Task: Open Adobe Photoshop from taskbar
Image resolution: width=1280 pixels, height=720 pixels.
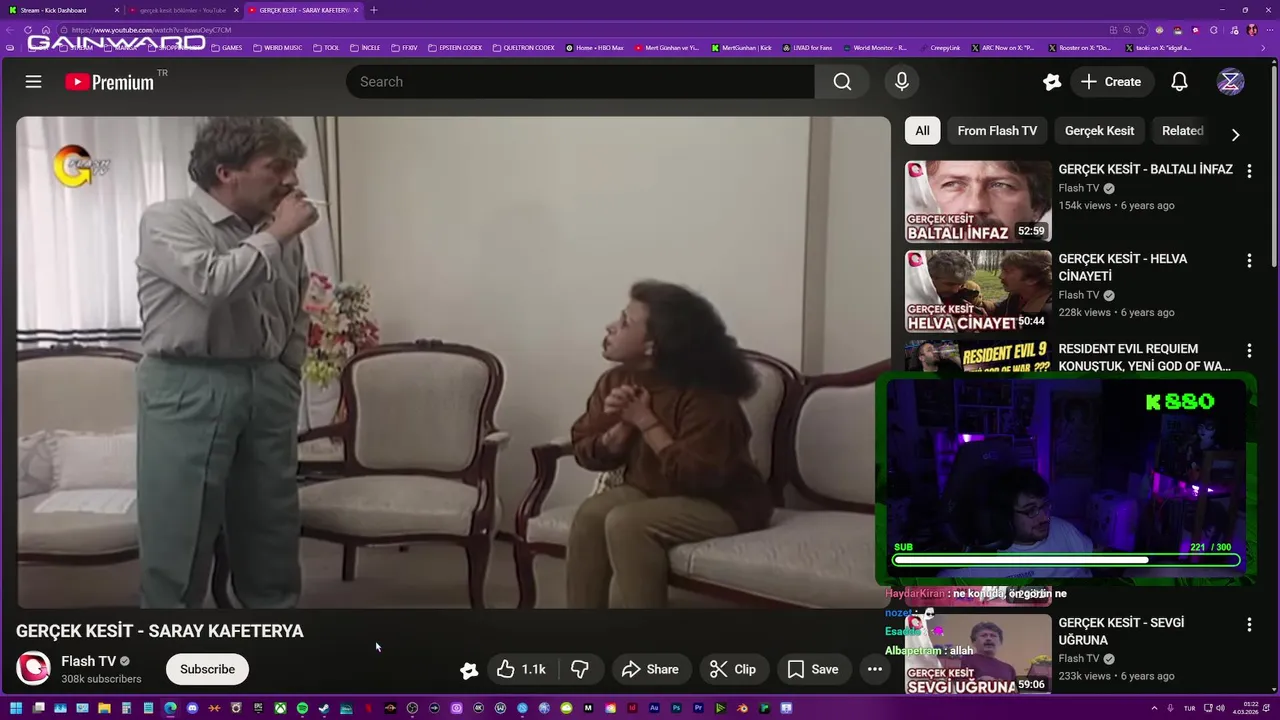Action: click(676, 708)
